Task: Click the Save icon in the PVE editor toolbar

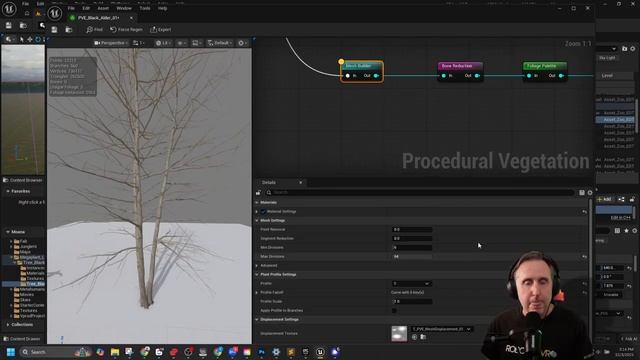Action: (x=54, y=30)
